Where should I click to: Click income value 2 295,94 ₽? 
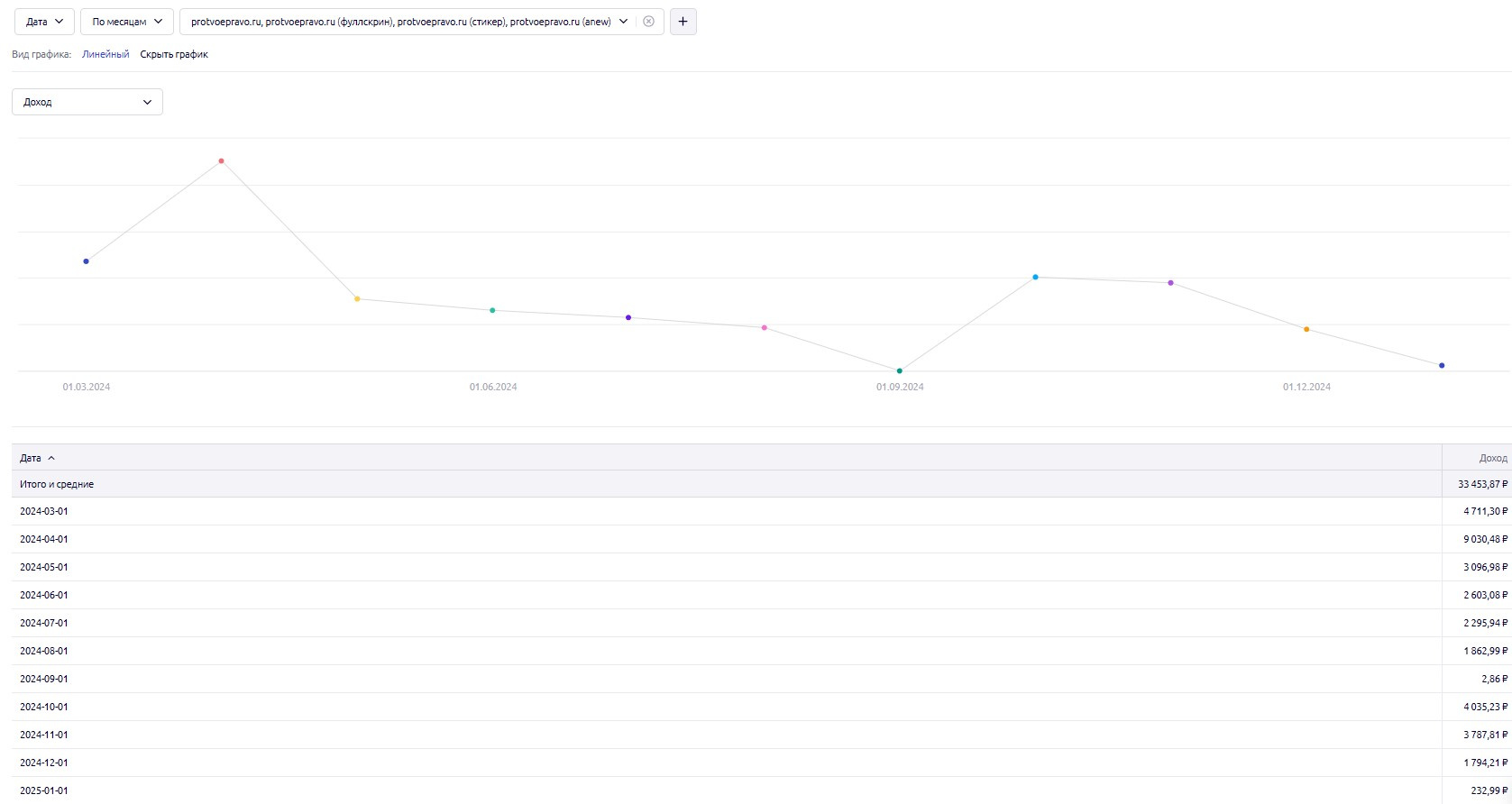1485,623
